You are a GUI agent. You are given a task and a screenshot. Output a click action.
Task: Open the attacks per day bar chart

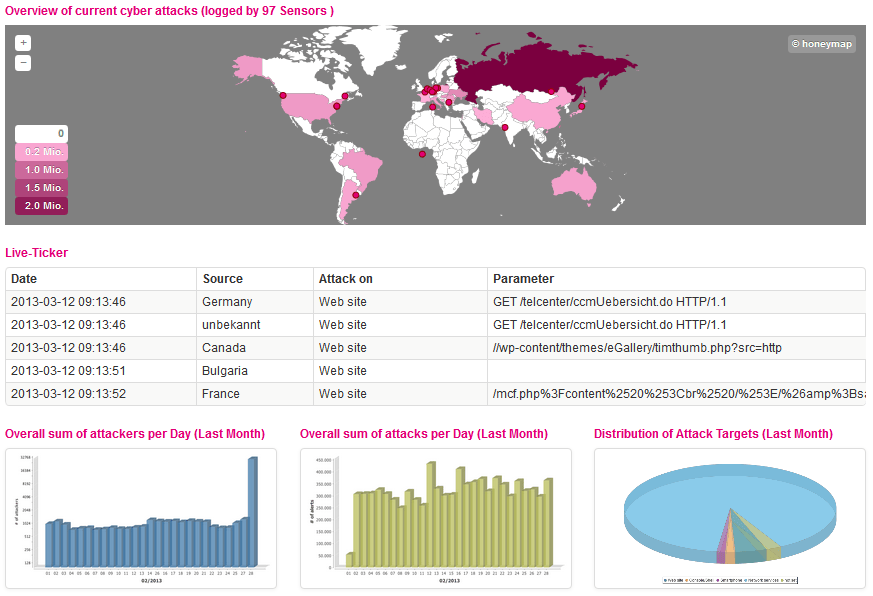436,519
